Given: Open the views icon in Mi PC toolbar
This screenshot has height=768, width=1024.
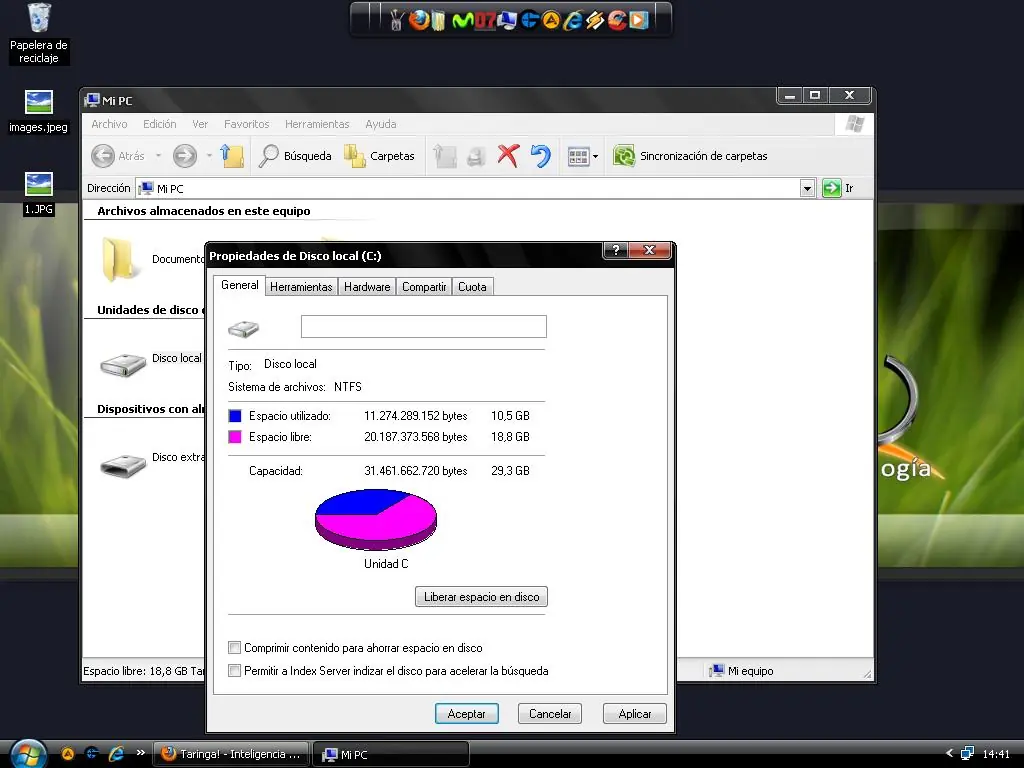Looking at the screenshot, I should coord(578,157).
